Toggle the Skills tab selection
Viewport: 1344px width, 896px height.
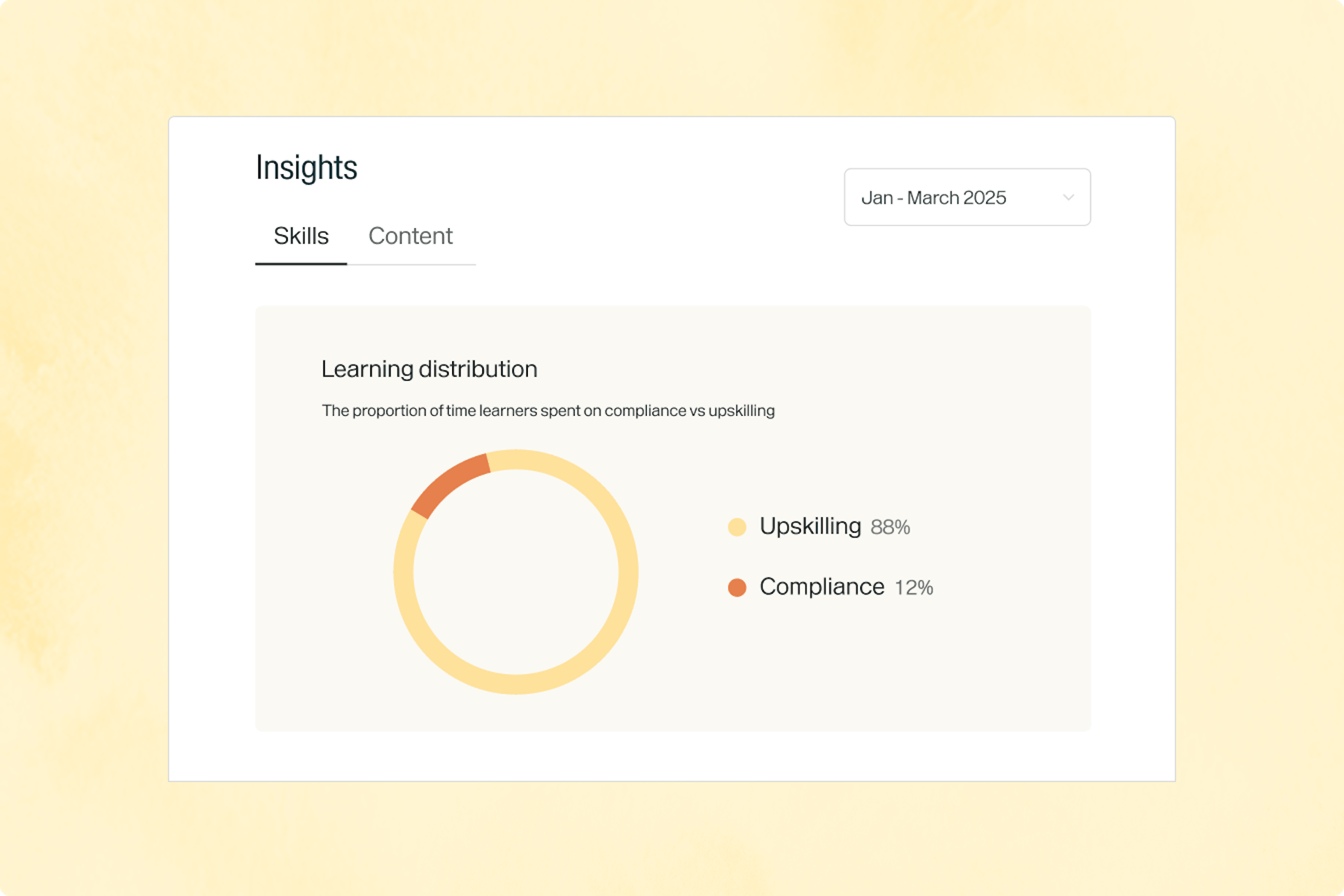301,237
